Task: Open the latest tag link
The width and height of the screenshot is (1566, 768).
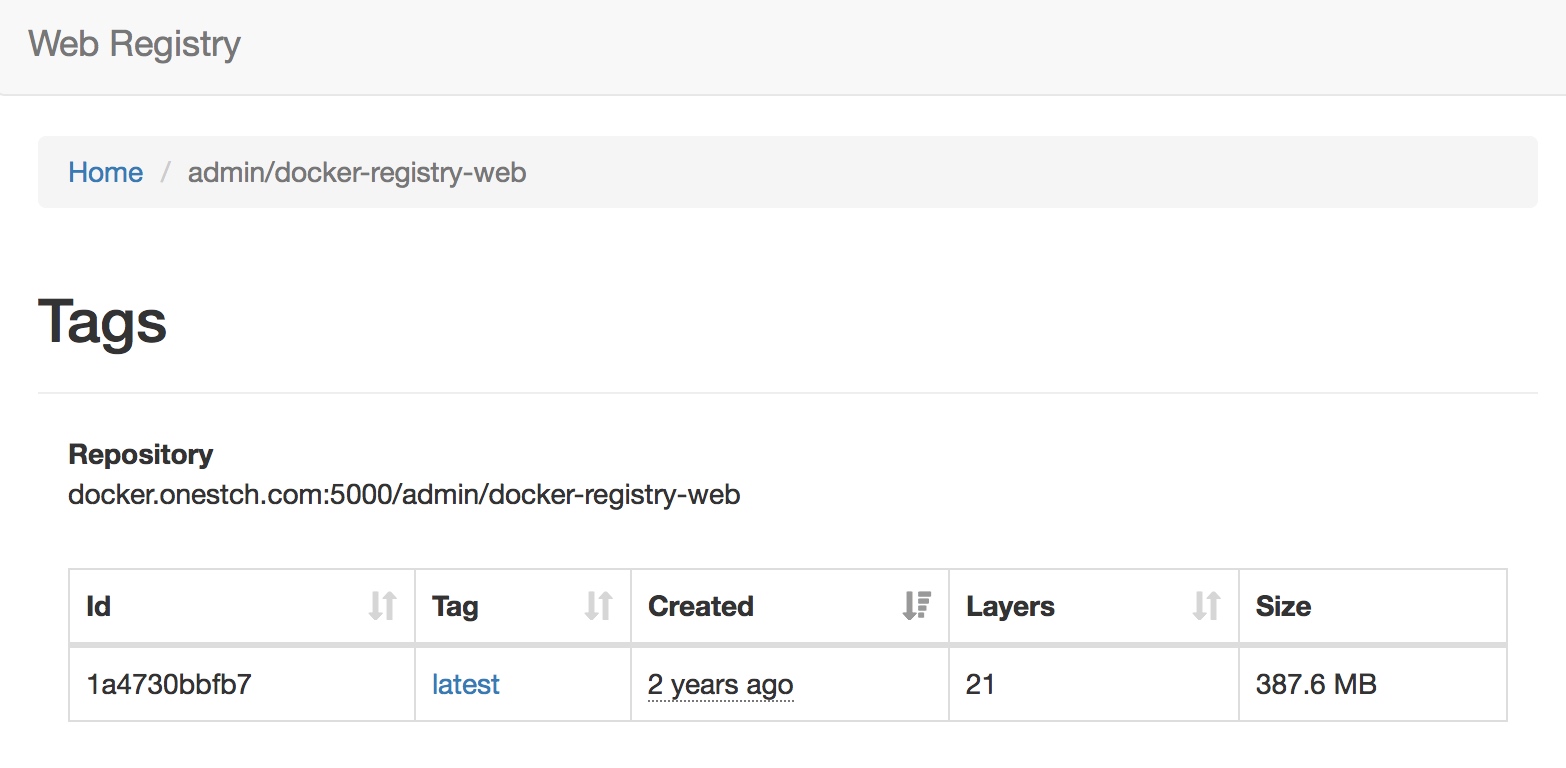Action: (x=465, y=685)
